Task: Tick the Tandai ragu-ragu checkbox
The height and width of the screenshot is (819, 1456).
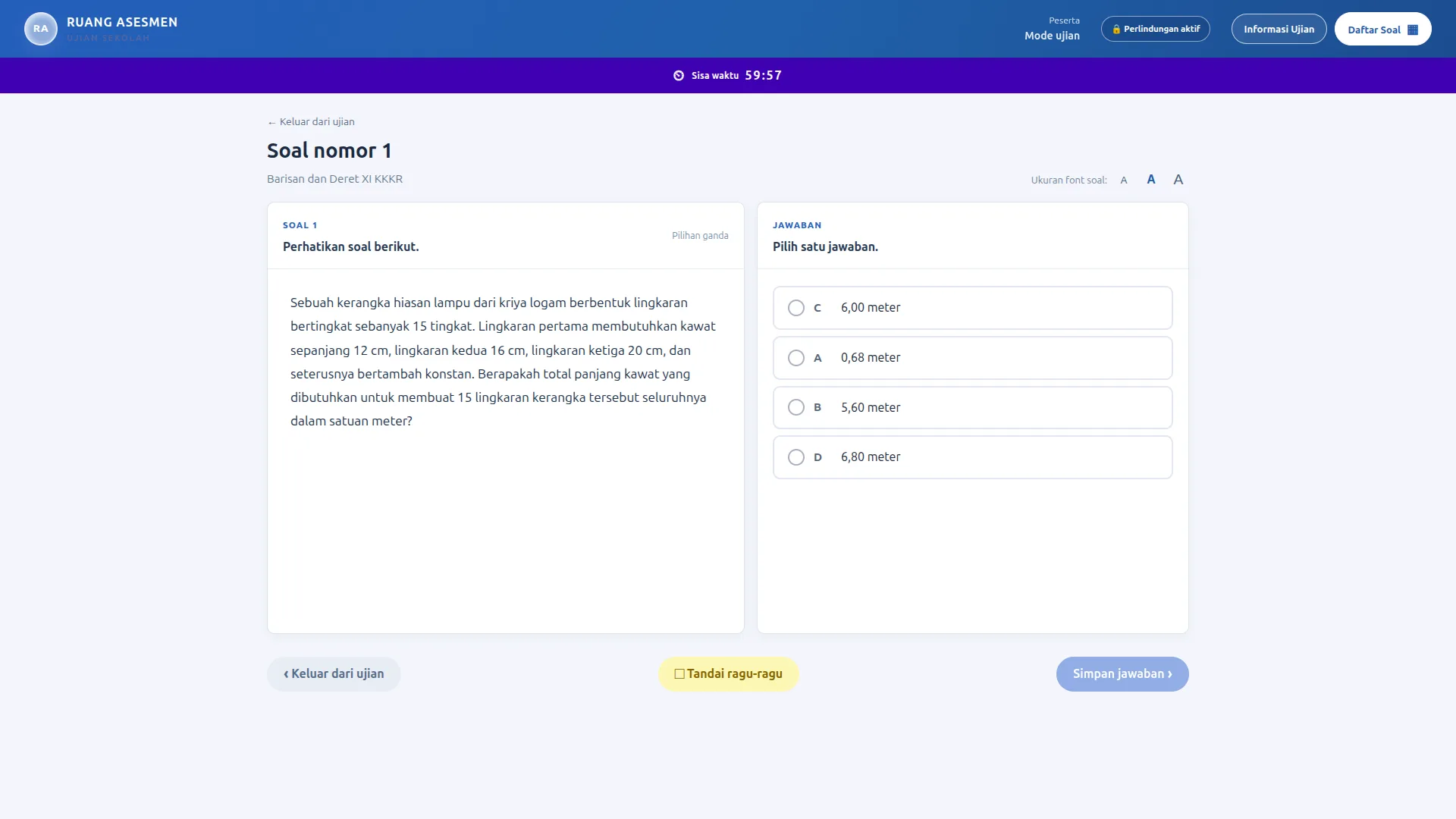Action: click(x=679, y=674)
